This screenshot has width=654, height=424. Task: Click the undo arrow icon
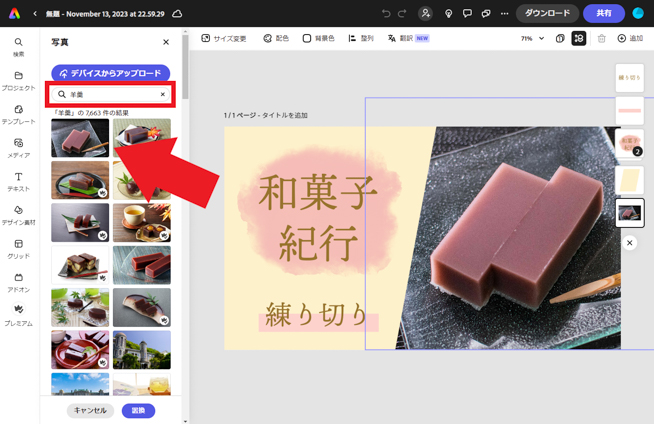tap(386, 14)
